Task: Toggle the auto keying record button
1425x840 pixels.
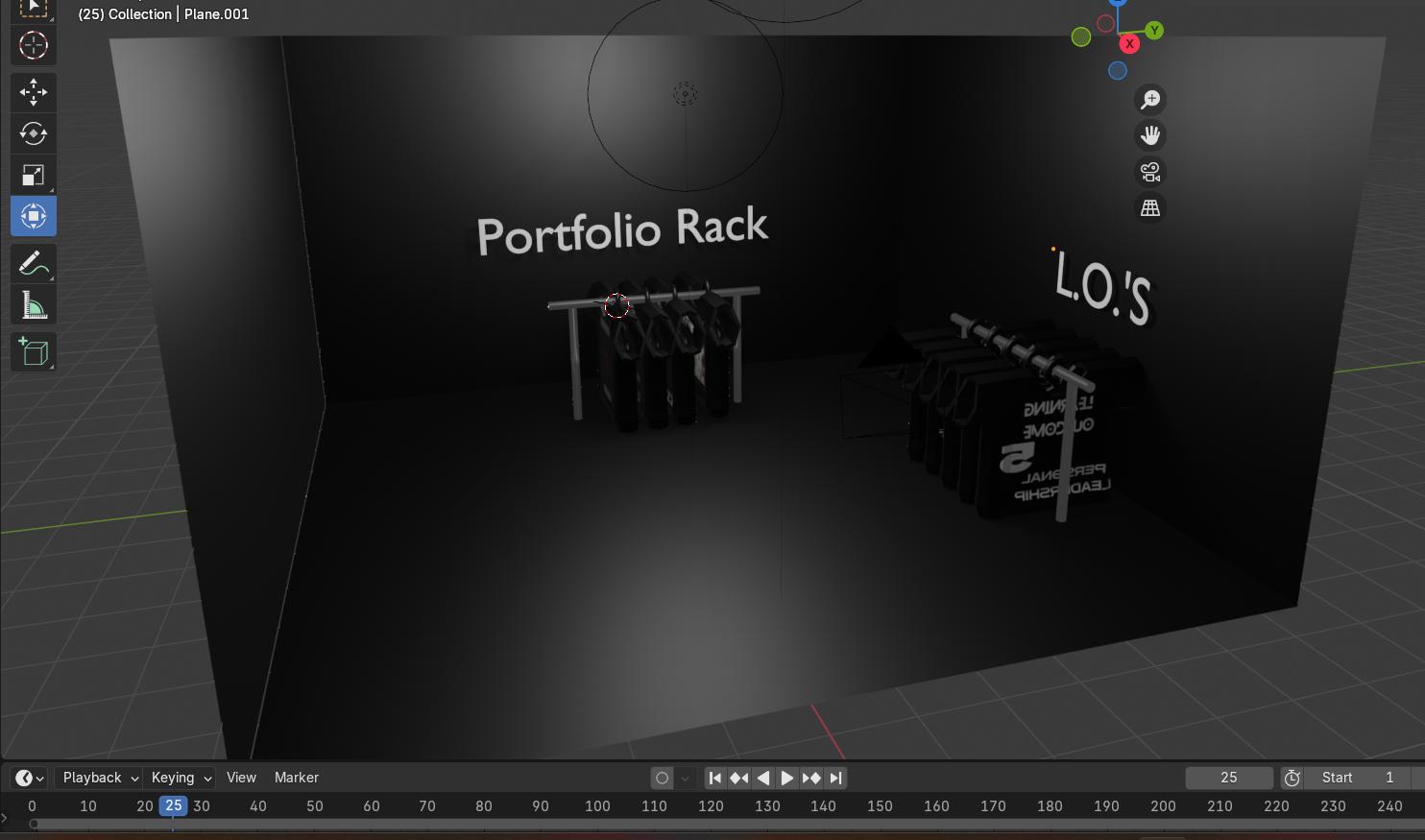Action: click(x=662, y=778)
